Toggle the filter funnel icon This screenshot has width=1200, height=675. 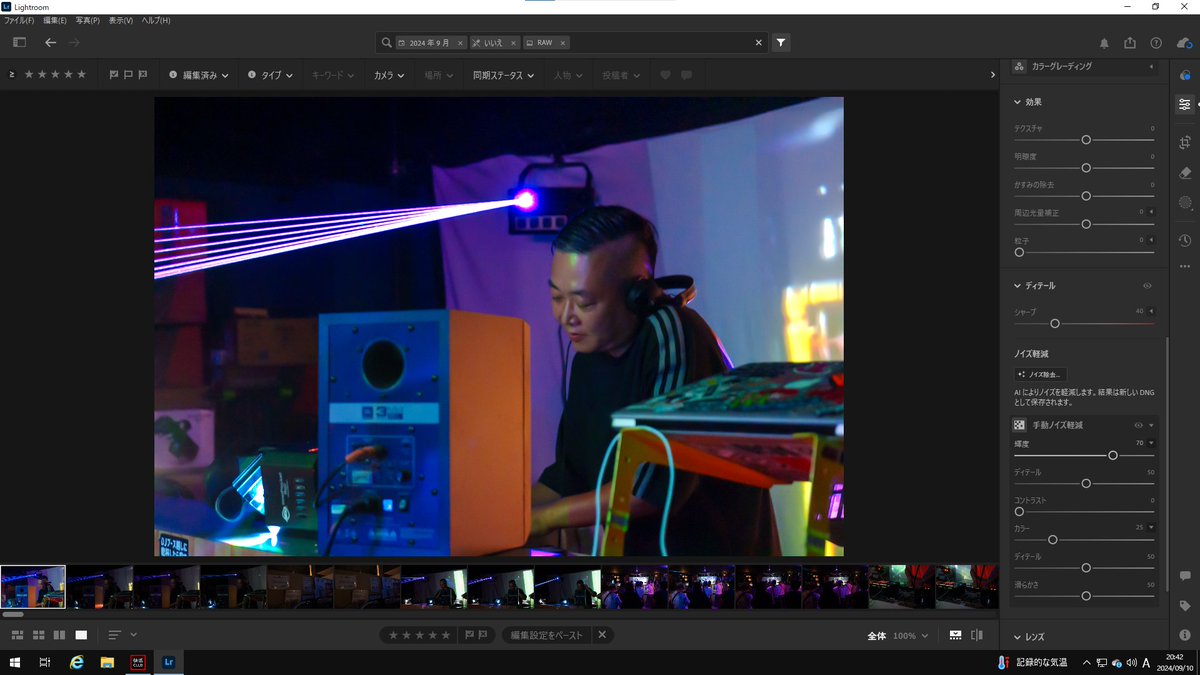point(781,42)
